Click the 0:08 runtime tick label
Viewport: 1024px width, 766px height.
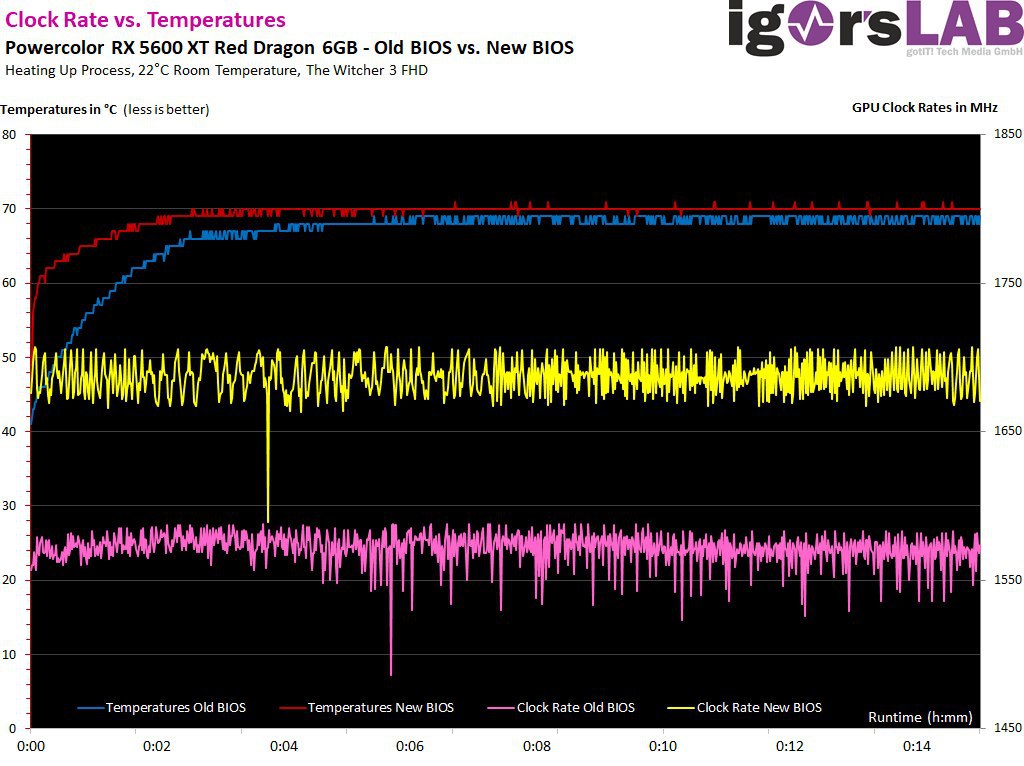[537, 746]
